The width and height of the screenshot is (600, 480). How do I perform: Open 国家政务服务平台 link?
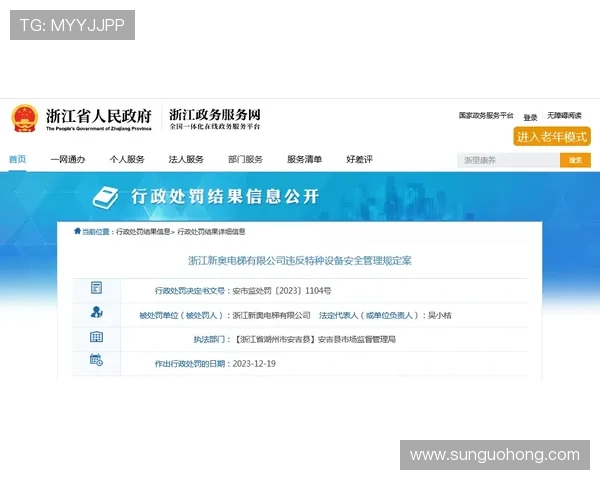[x=486, y=115]
